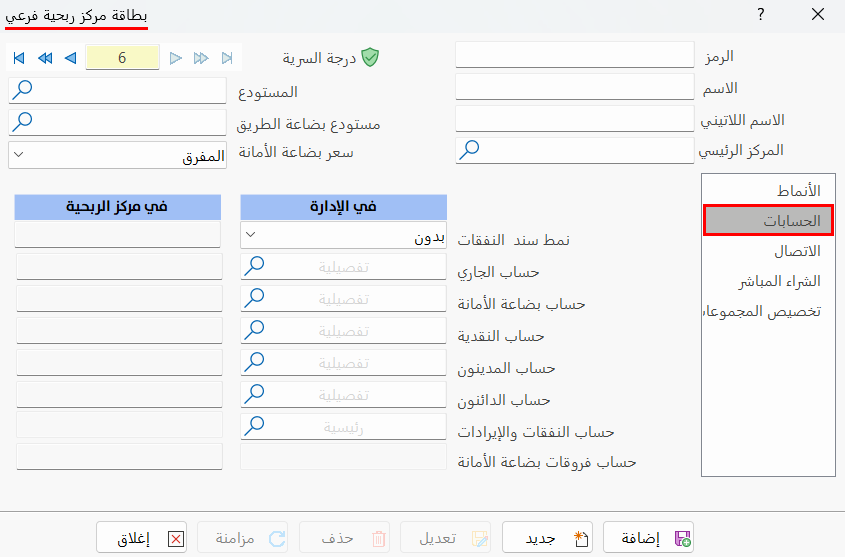The image size is (845, 557).
Task: Search account for حساب النفقات والإيرادات
Action: tap(254, 426)
